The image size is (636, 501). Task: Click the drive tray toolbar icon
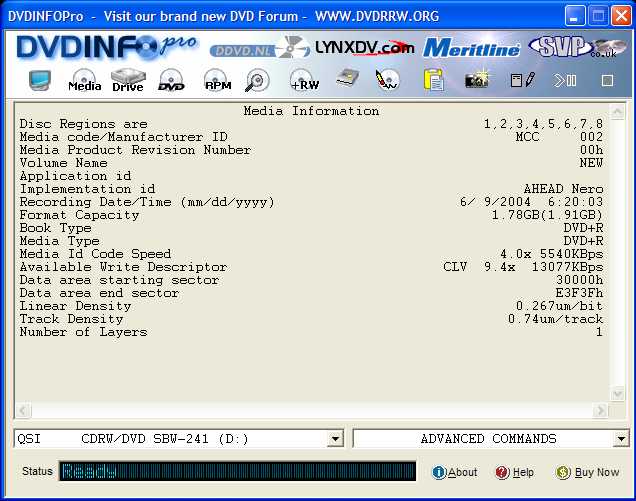[348, 78]
